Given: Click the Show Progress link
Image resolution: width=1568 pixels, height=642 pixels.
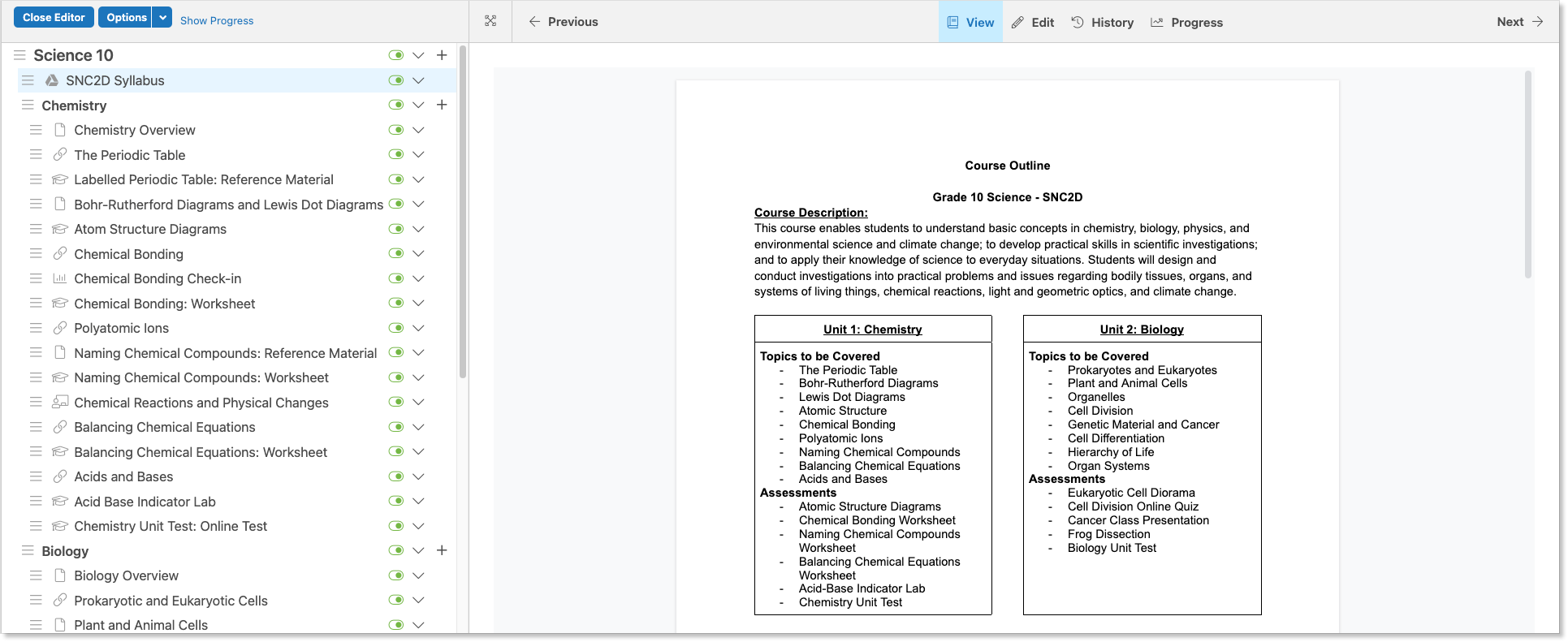Looking at the screenshot, I should point(217,20).
